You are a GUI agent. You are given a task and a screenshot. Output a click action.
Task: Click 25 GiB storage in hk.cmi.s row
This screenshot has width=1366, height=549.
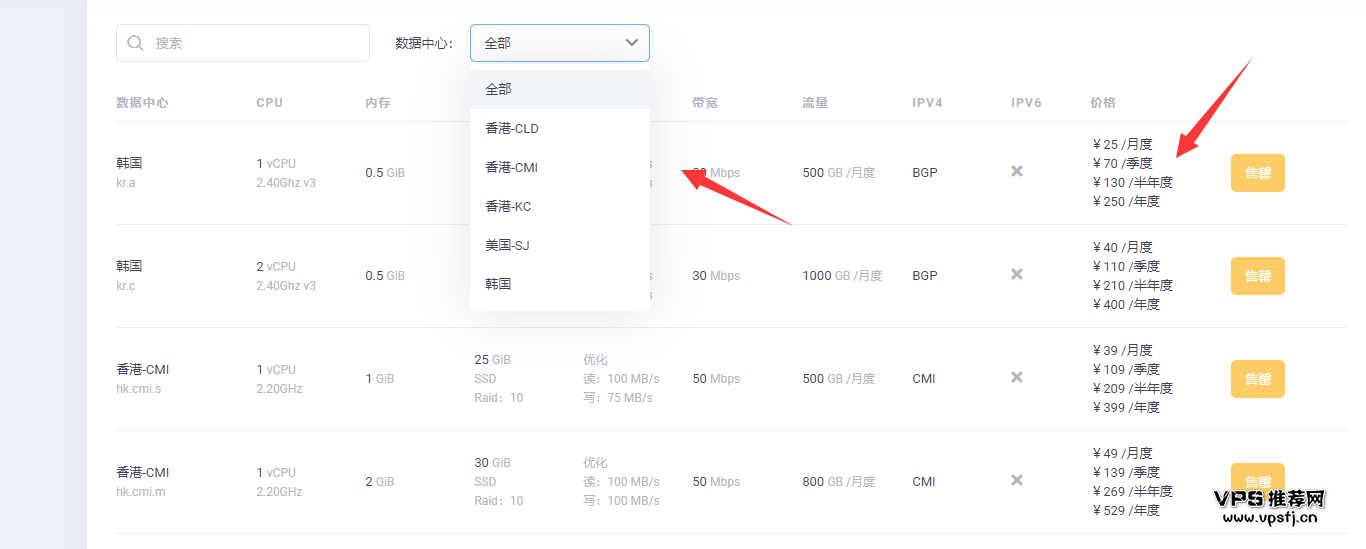point(492,359)
